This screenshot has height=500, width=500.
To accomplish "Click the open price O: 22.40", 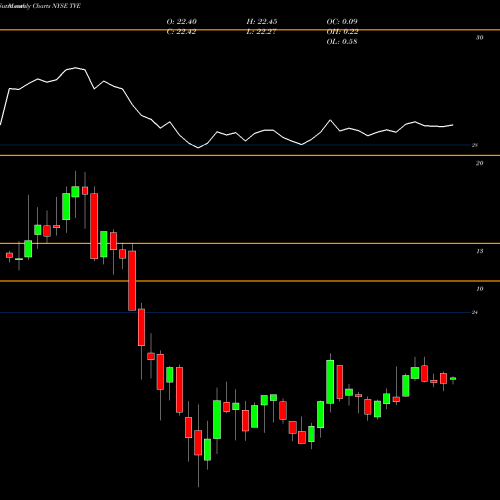I will 182,22.
